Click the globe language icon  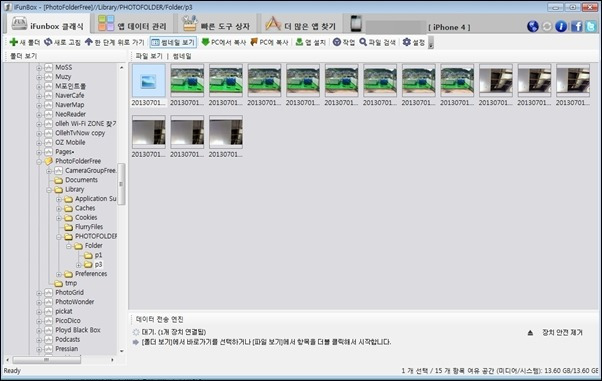(x=533, y=26)
